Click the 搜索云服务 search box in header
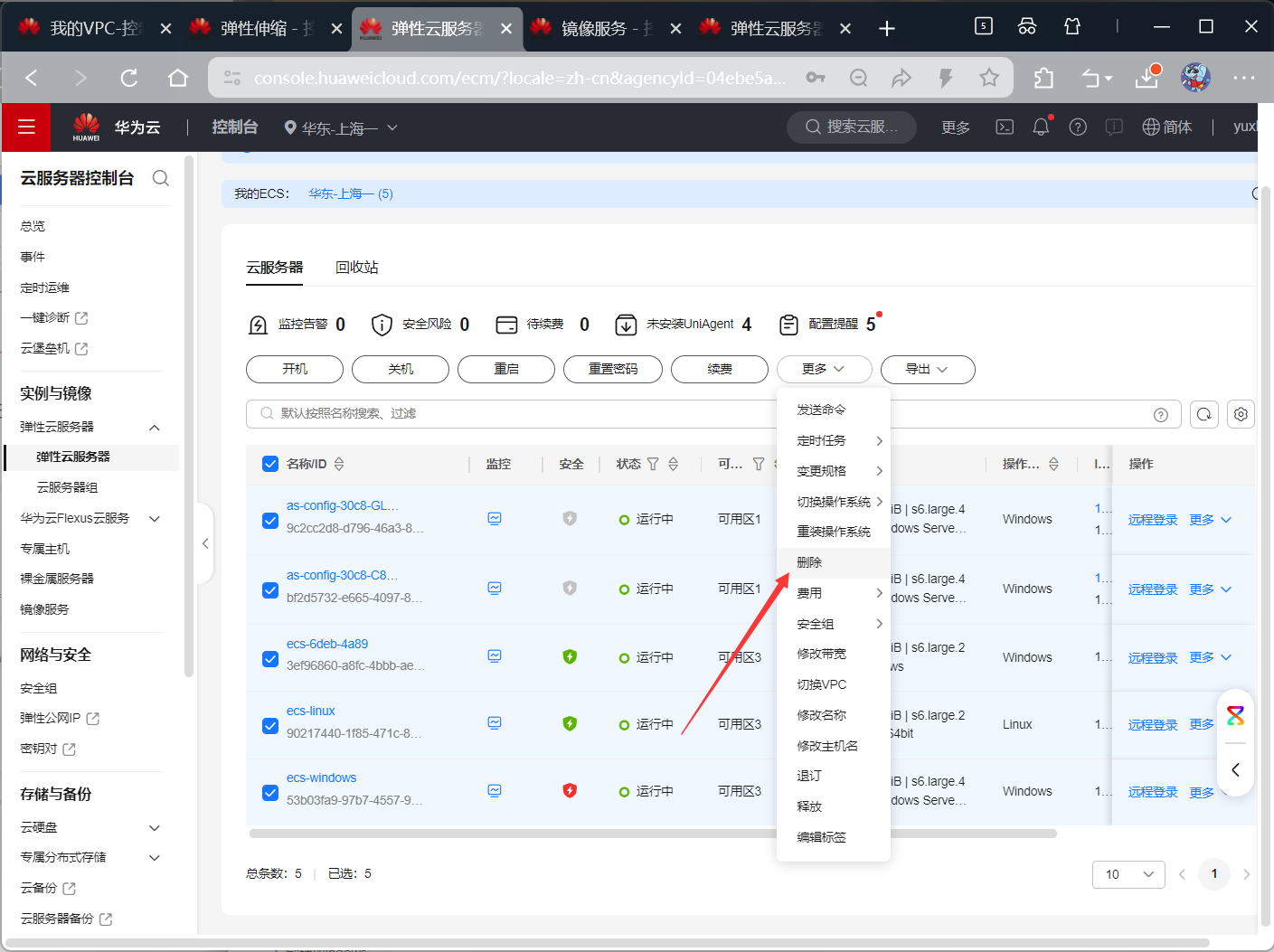The width and height of the screenshot is (1274, 952). (852, 127)
